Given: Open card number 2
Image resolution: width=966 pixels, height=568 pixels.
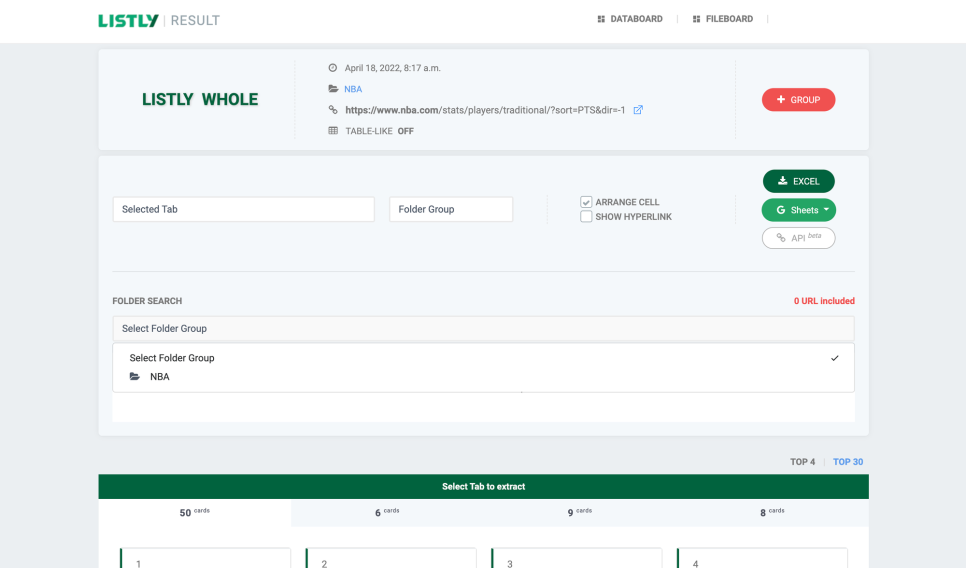Looking at the screenshot, I should tap(391, 558).
